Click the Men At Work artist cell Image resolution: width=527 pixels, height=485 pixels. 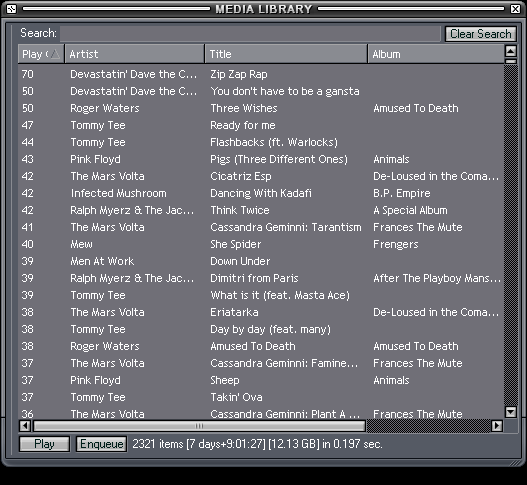tap(102, 261)
